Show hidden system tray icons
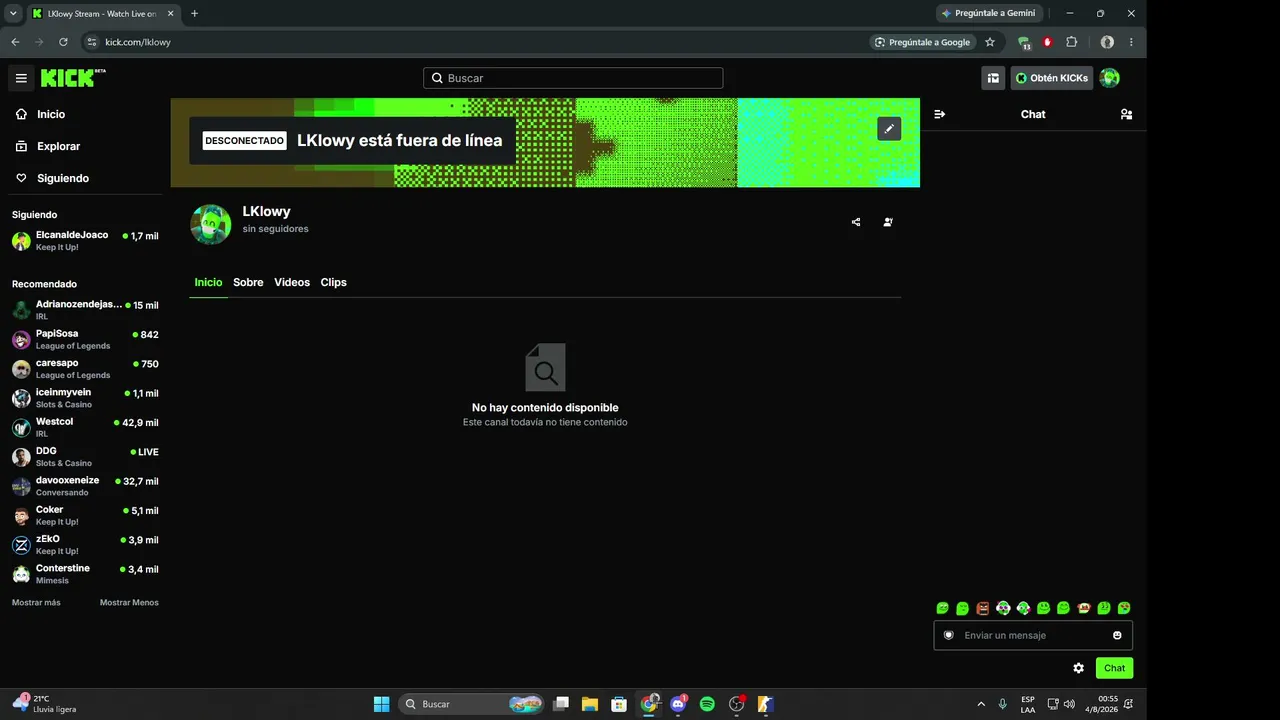Image resolution: width=1280 pixels, height=720 pixels. pos(980,704)
